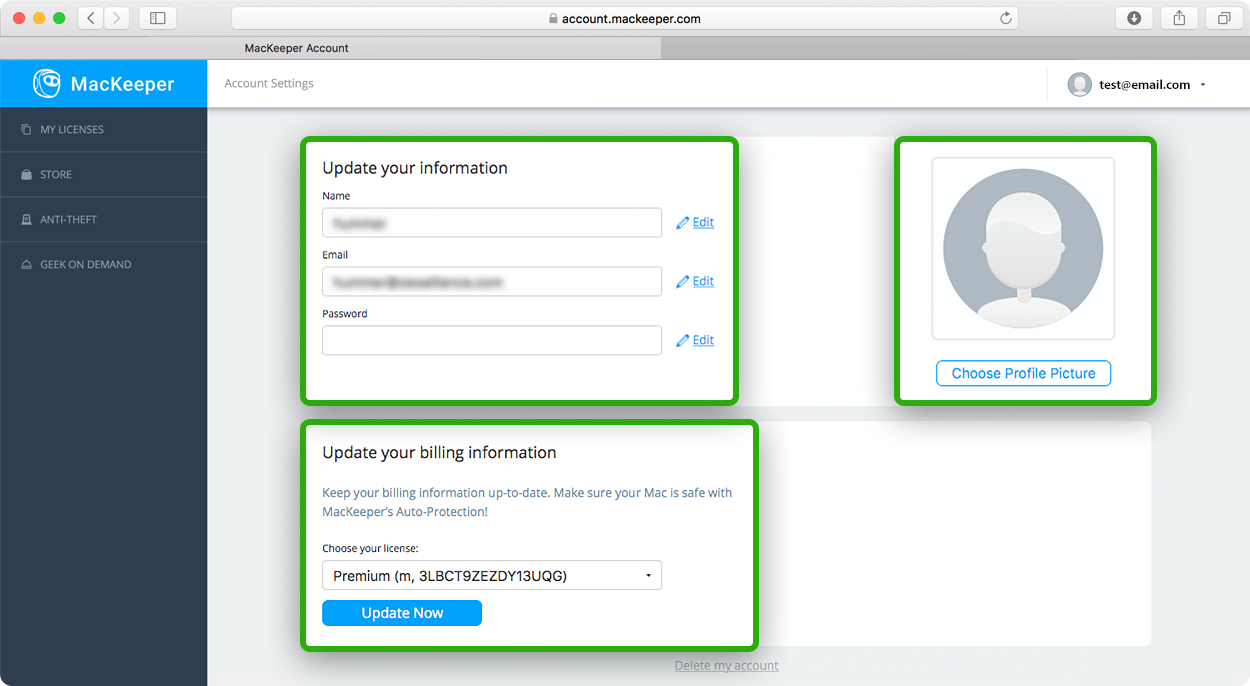Image resolution: width=1250 pixels, height=686 pixels.
Task: Toggle the Safari sidebar button
Action: (157, 18)
